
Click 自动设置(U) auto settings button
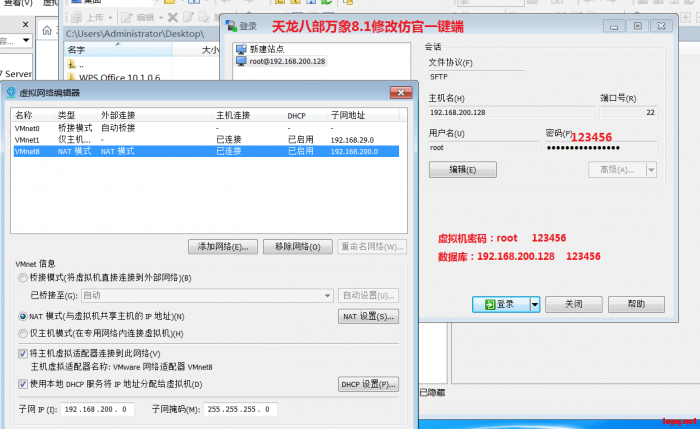coord(368,296)
